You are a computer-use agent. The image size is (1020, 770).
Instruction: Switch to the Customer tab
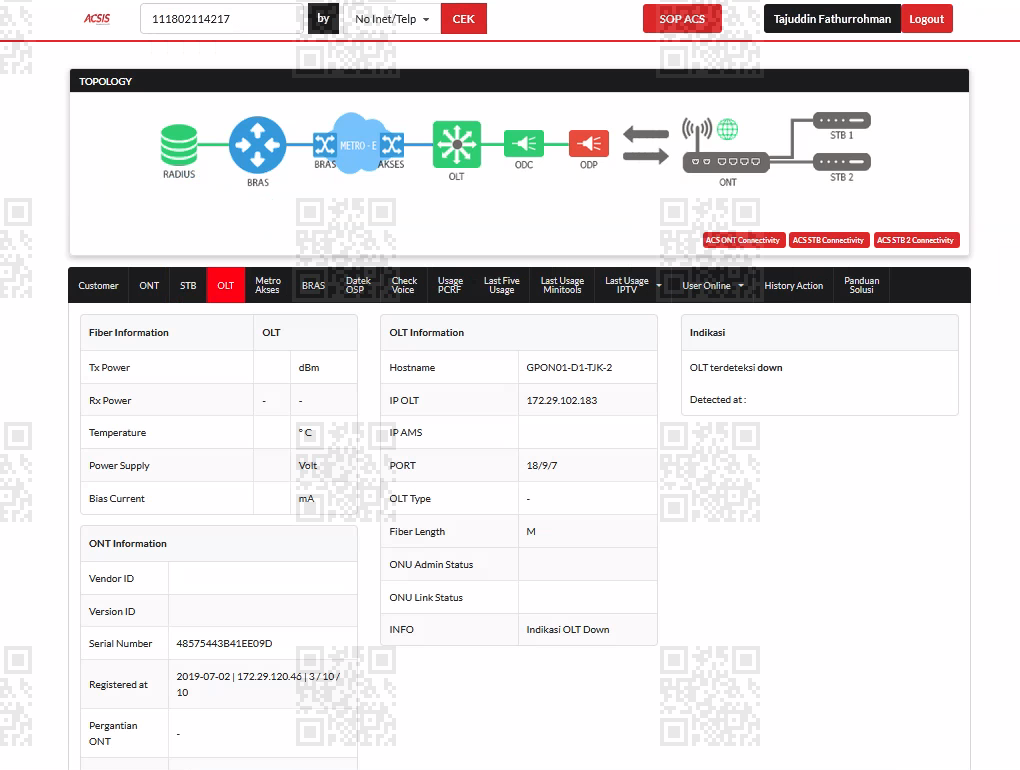coord(98,285)
